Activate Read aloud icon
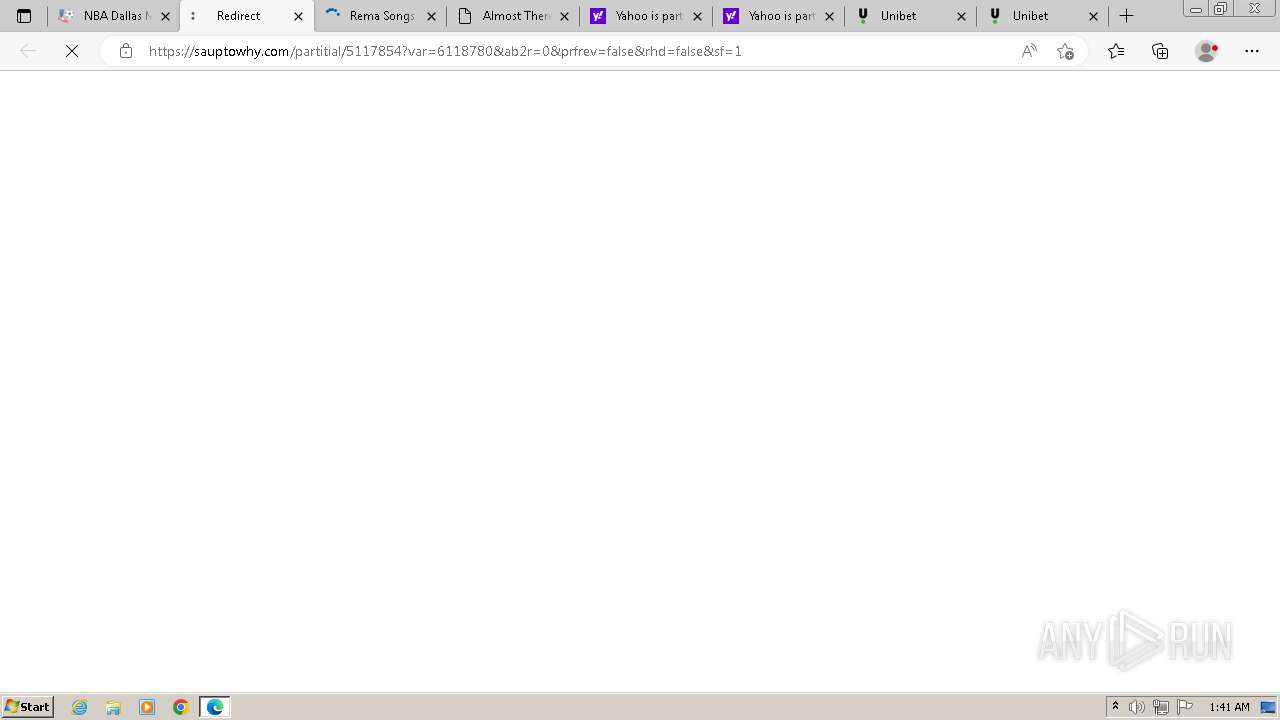This screenshot has height=720, width=1280. tap(1029, 51)
